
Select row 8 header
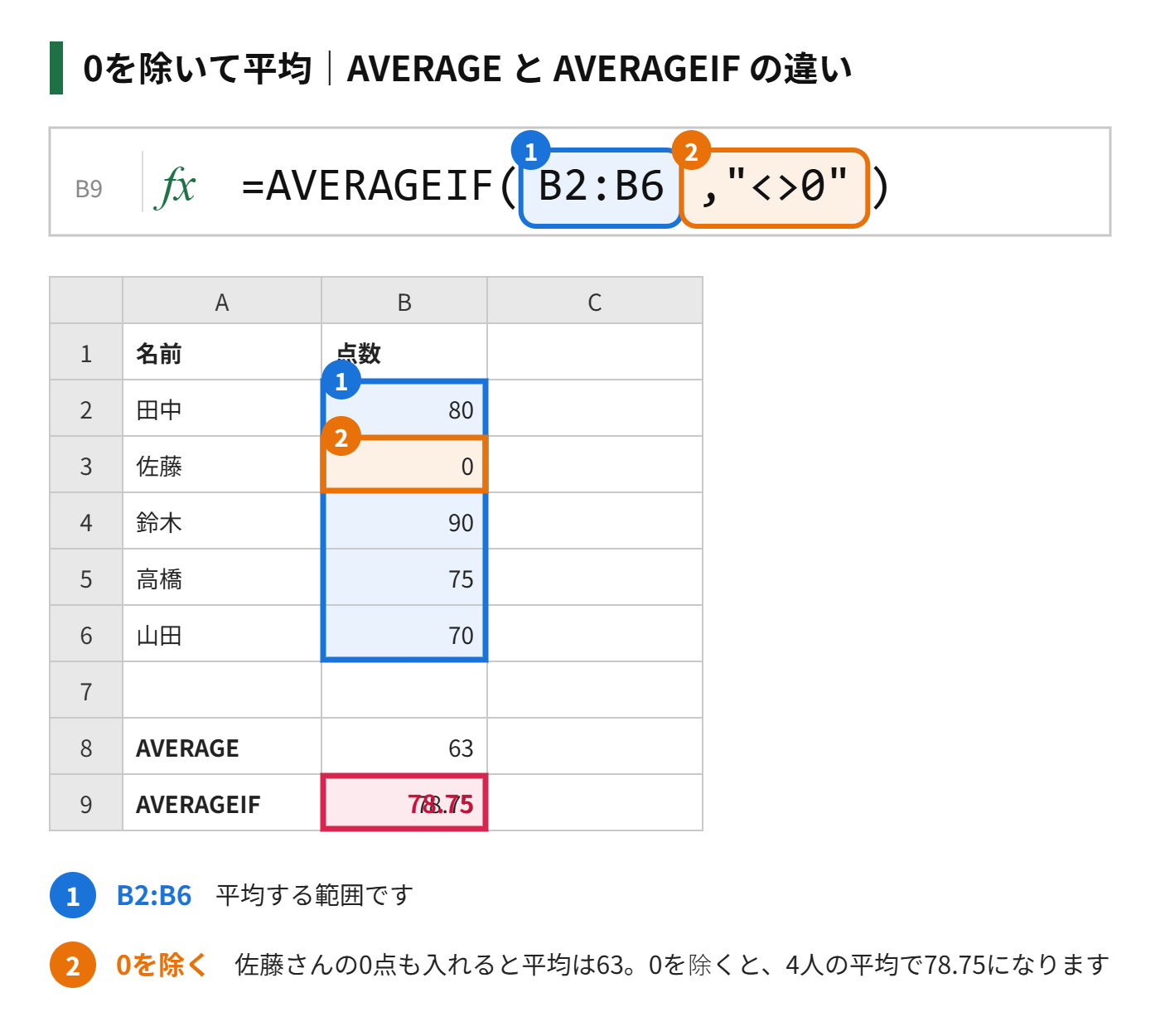coord(86,747)
